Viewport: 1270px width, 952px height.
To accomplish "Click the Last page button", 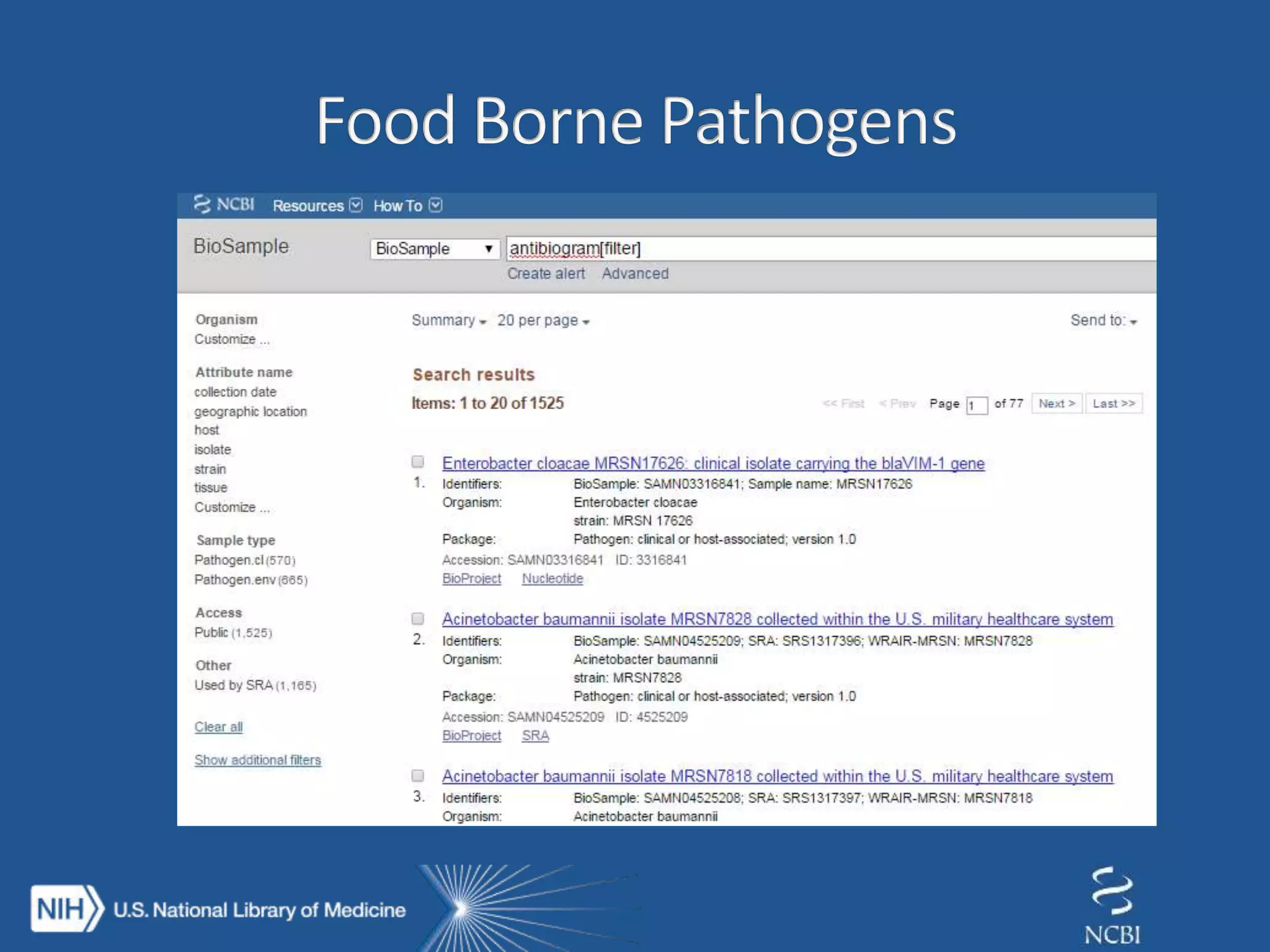I will 1114,403.
